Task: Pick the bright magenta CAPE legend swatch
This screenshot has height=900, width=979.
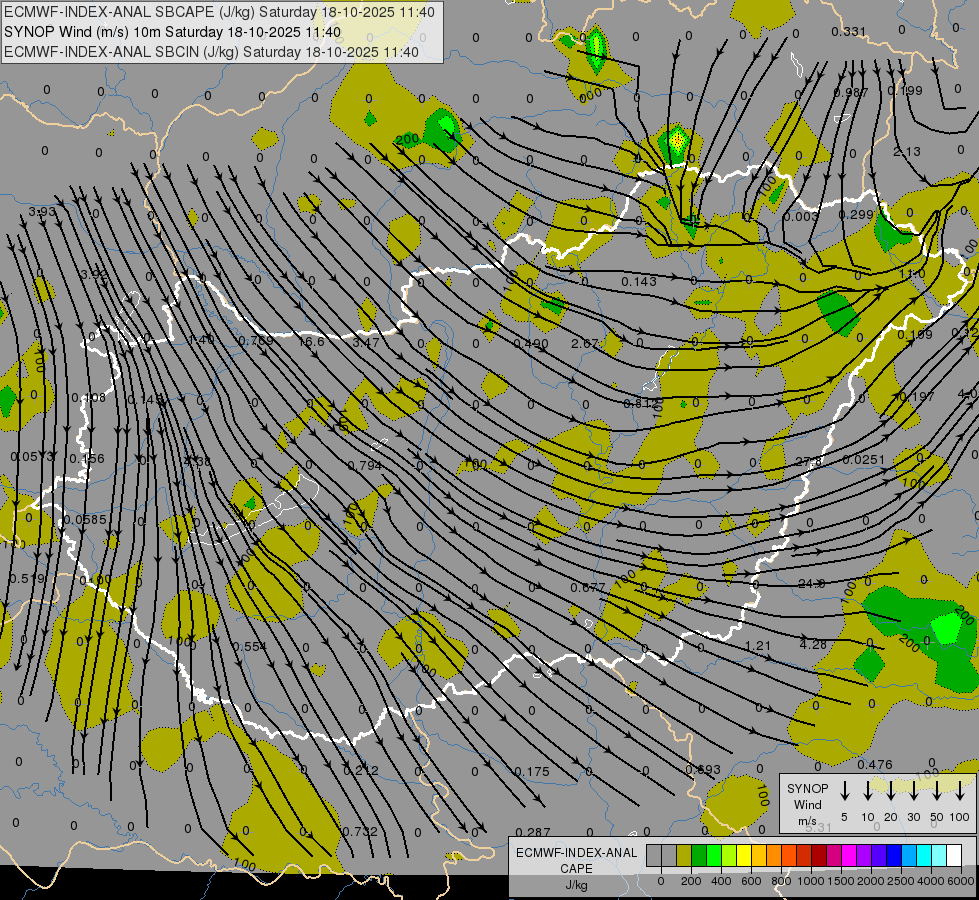Action: pos(850,855)
